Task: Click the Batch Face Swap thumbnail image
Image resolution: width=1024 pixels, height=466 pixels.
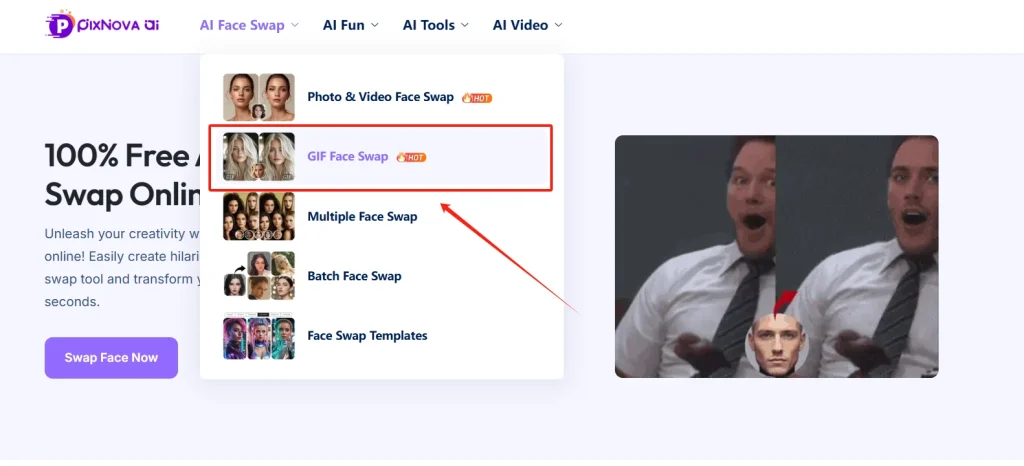Action: 258,276
